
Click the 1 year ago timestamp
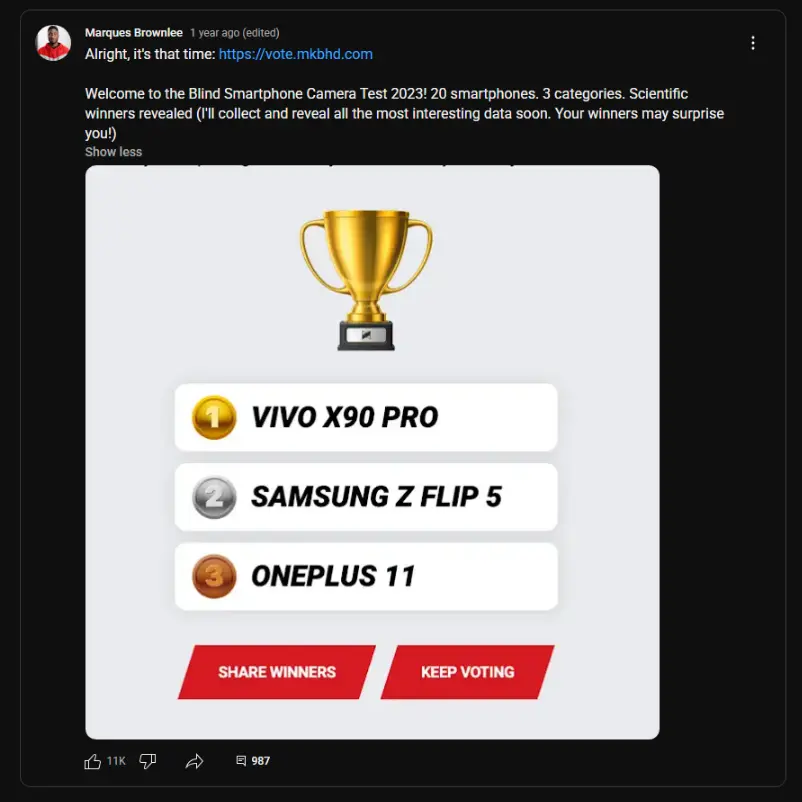click(x=215, y=33)
